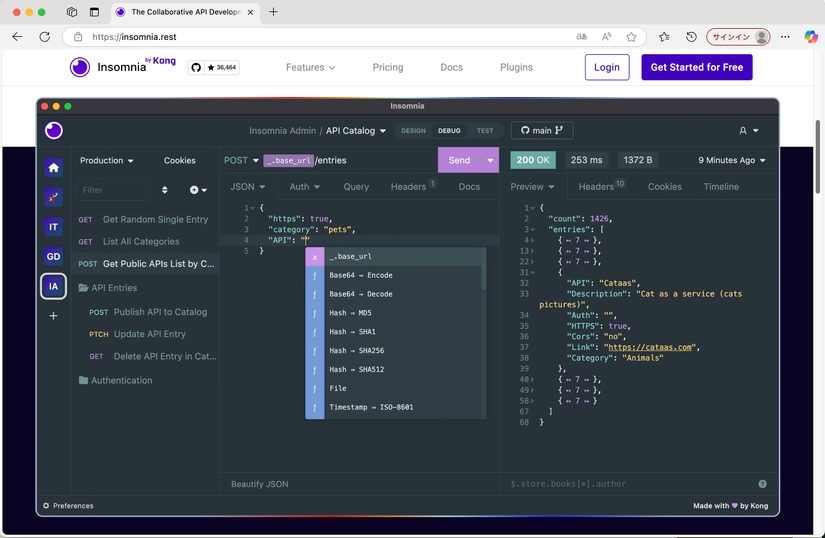Select the rocket workspace icon
Image resolution: width=825 pixels, height=538 pixels.
click(x=53, y=197)
